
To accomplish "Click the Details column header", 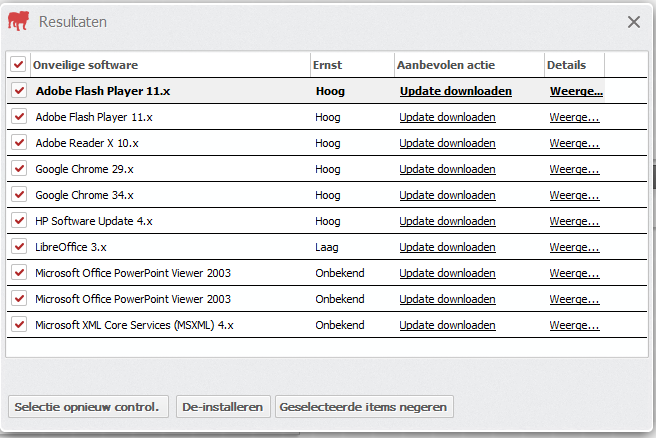I will pos(574,65).
